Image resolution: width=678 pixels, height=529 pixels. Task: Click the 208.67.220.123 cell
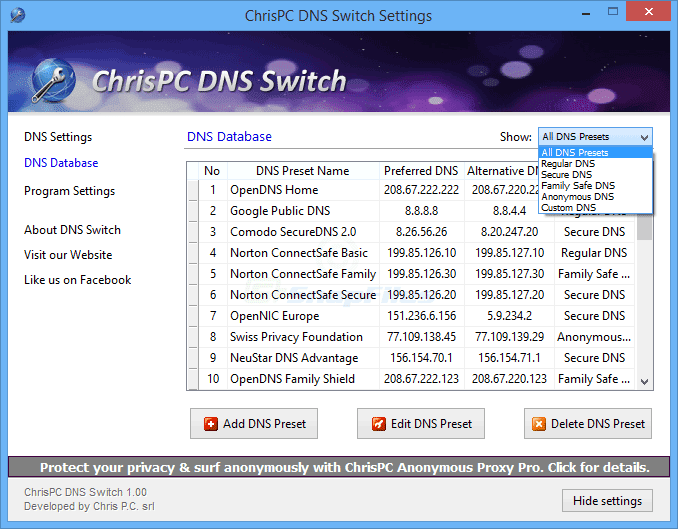click(509, 379)
